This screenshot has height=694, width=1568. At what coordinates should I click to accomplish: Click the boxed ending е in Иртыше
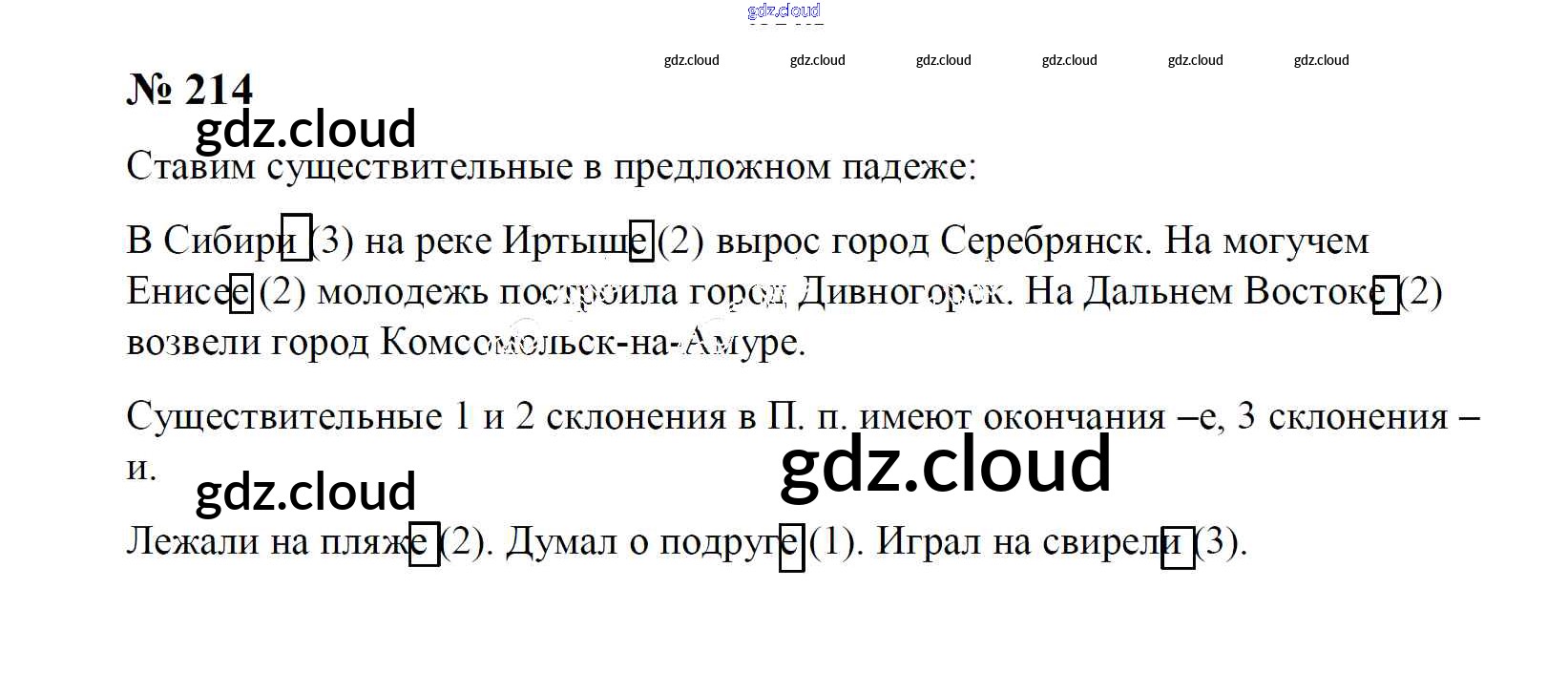641,240
